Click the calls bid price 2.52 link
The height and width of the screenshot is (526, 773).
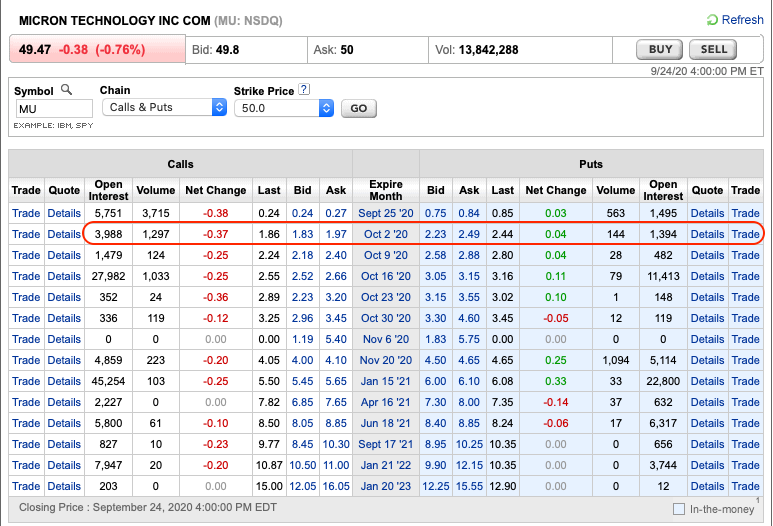pos(302,276)
